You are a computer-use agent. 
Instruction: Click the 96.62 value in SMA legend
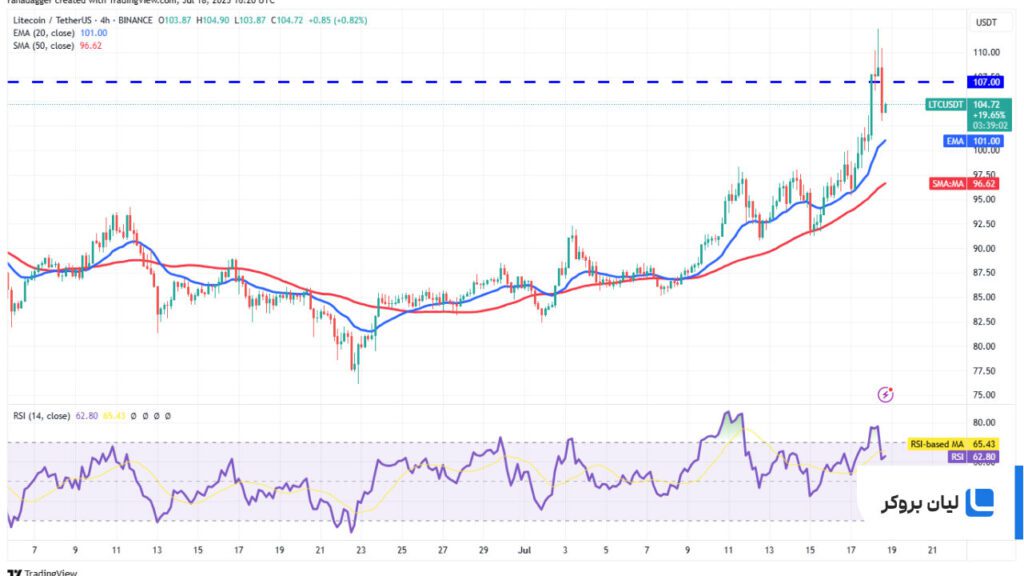click(91, 46)
